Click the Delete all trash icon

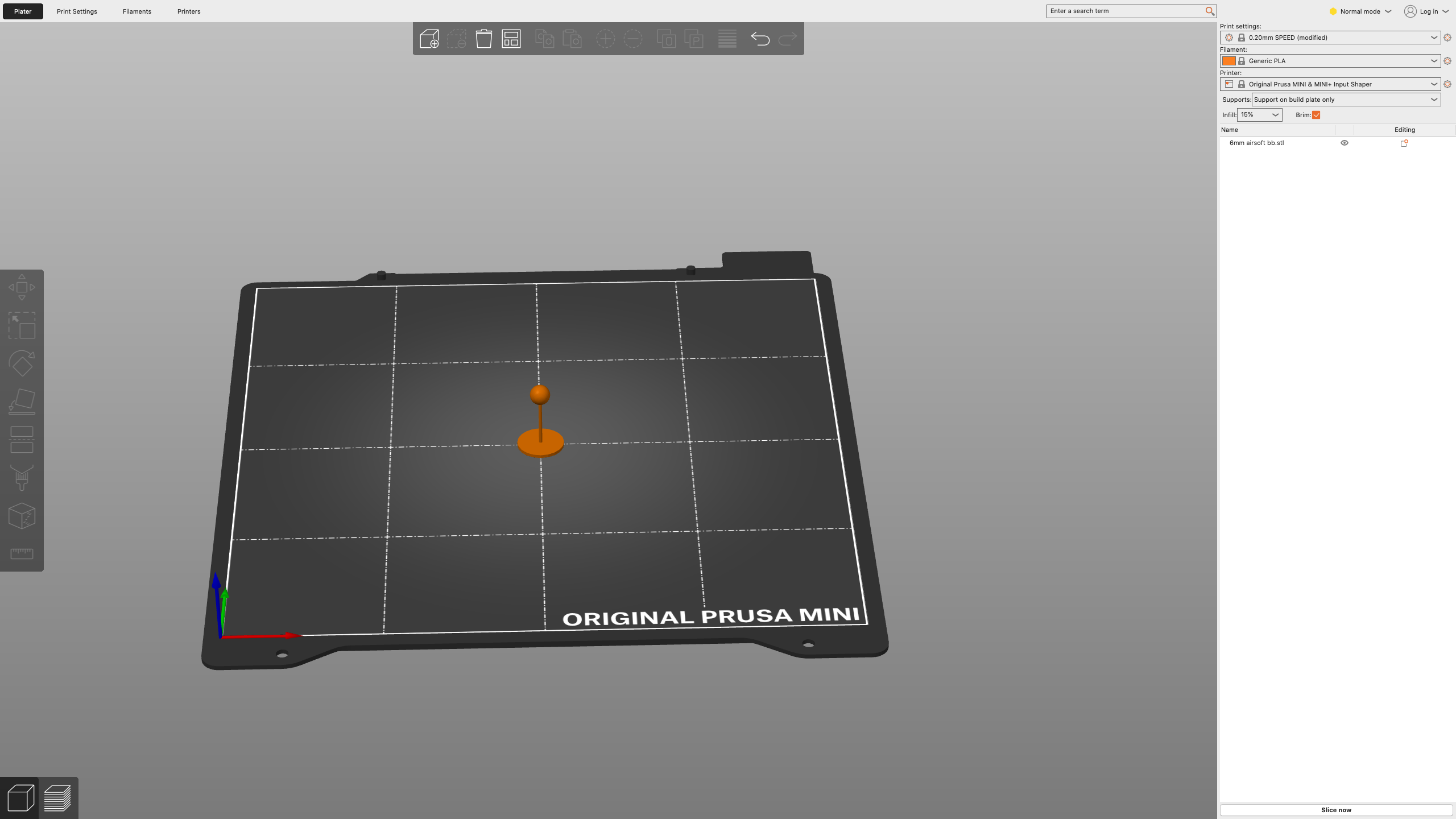(x=484, y=39)
